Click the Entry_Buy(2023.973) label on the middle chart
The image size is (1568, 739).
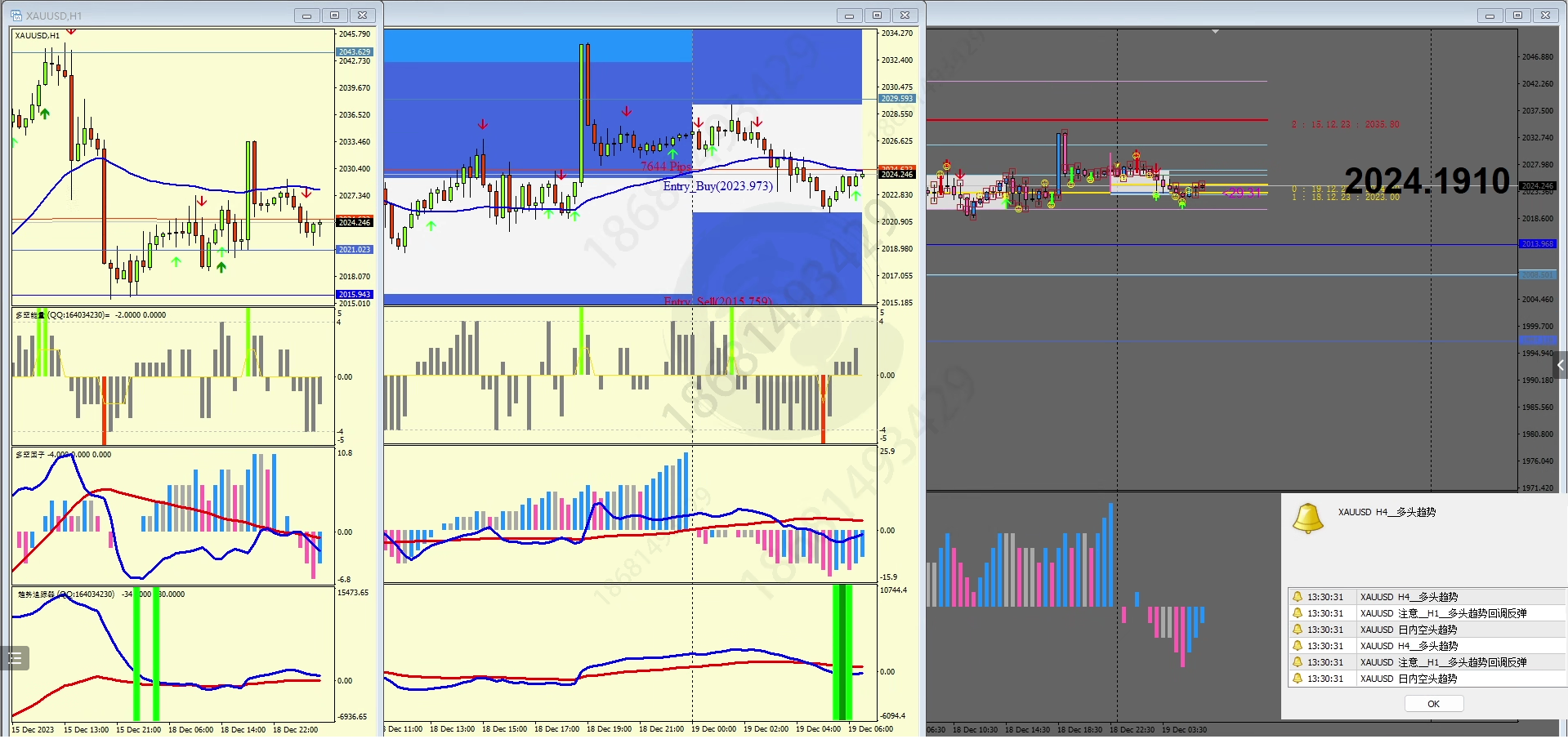pyautogui.click(x=717, y=186)
